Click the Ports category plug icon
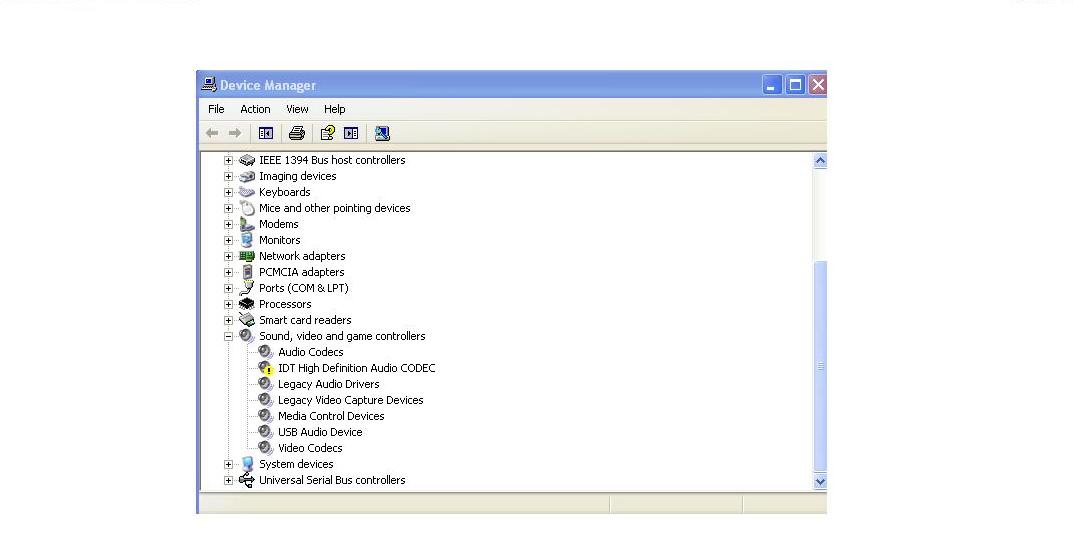This screenshot has height=557, width=1073. coord(247,288)
